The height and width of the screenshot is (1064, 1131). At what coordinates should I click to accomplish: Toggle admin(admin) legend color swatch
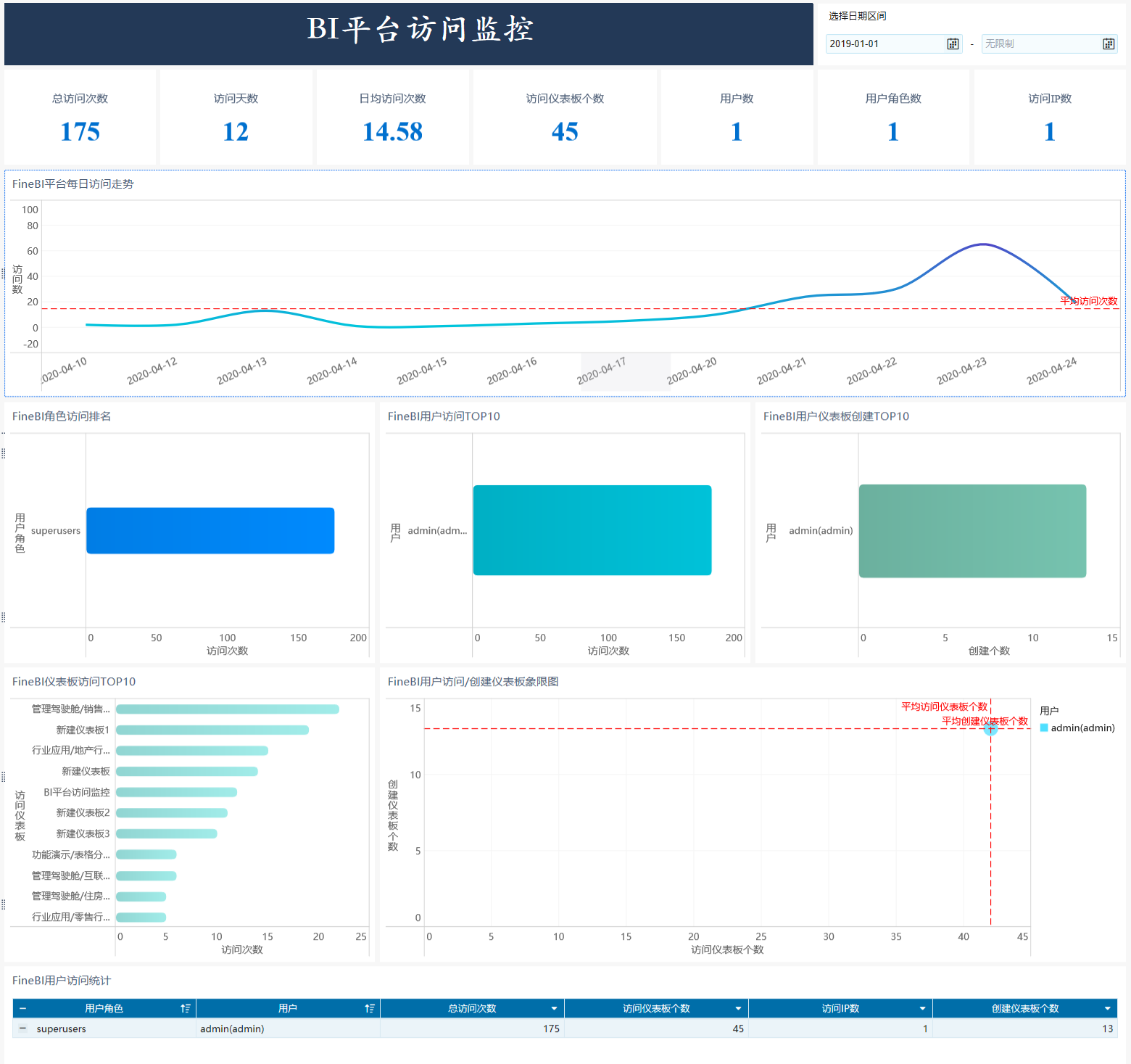1044,727
